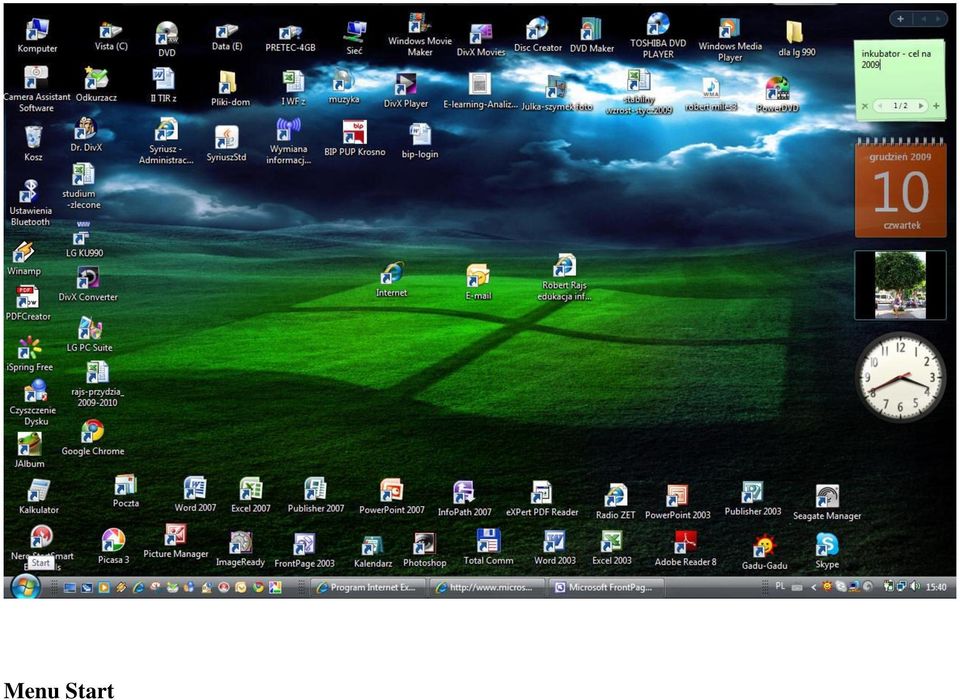
Task: Click the 15:40 taskbar clock
Action: point(936,587)
